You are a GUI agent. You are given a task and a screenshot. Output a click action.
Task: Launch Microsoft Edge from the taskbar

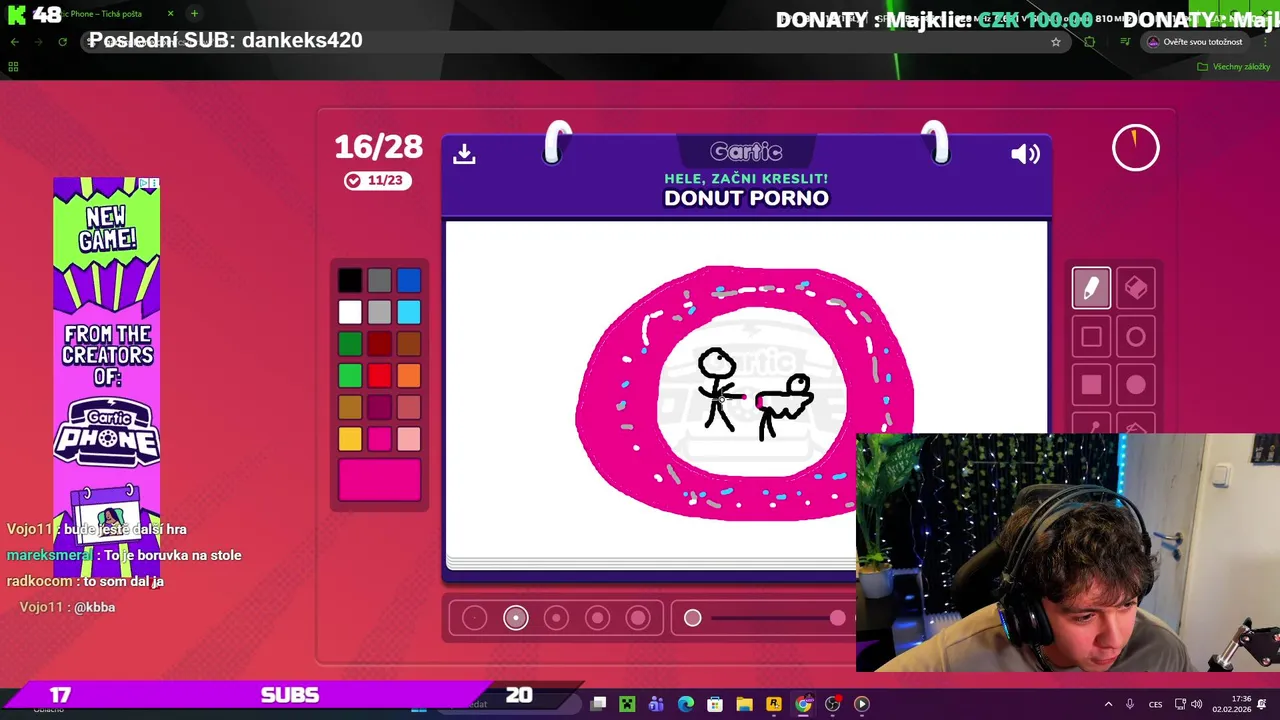pyautogui.click(x=686, y=704)
